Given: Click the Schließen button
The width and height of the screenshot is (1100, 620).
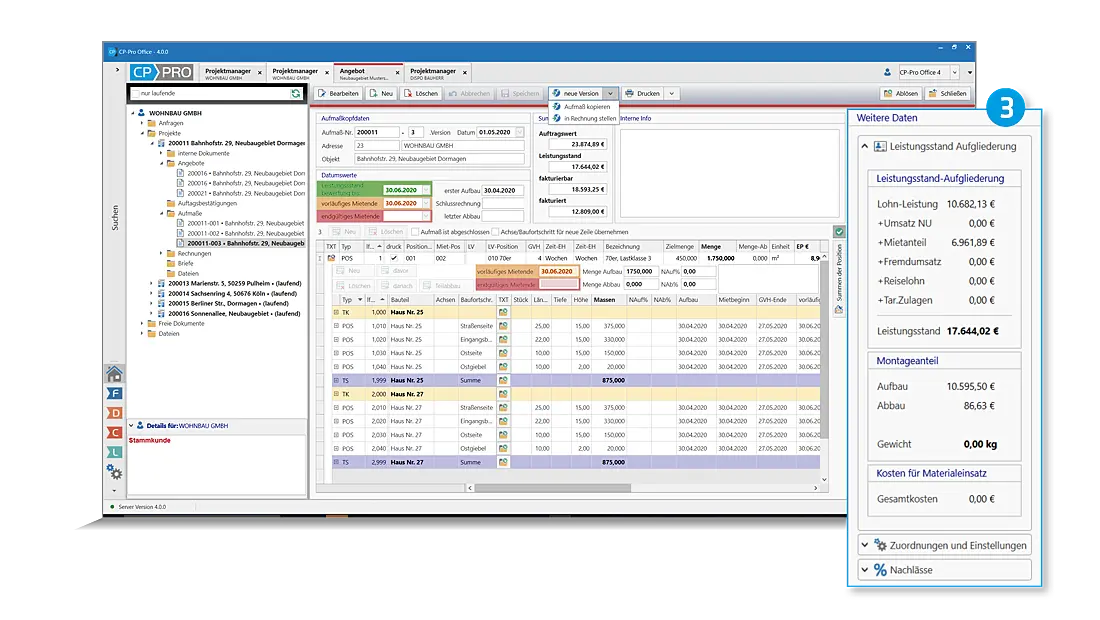Looking at the screenshot, I should pos(947,93).
